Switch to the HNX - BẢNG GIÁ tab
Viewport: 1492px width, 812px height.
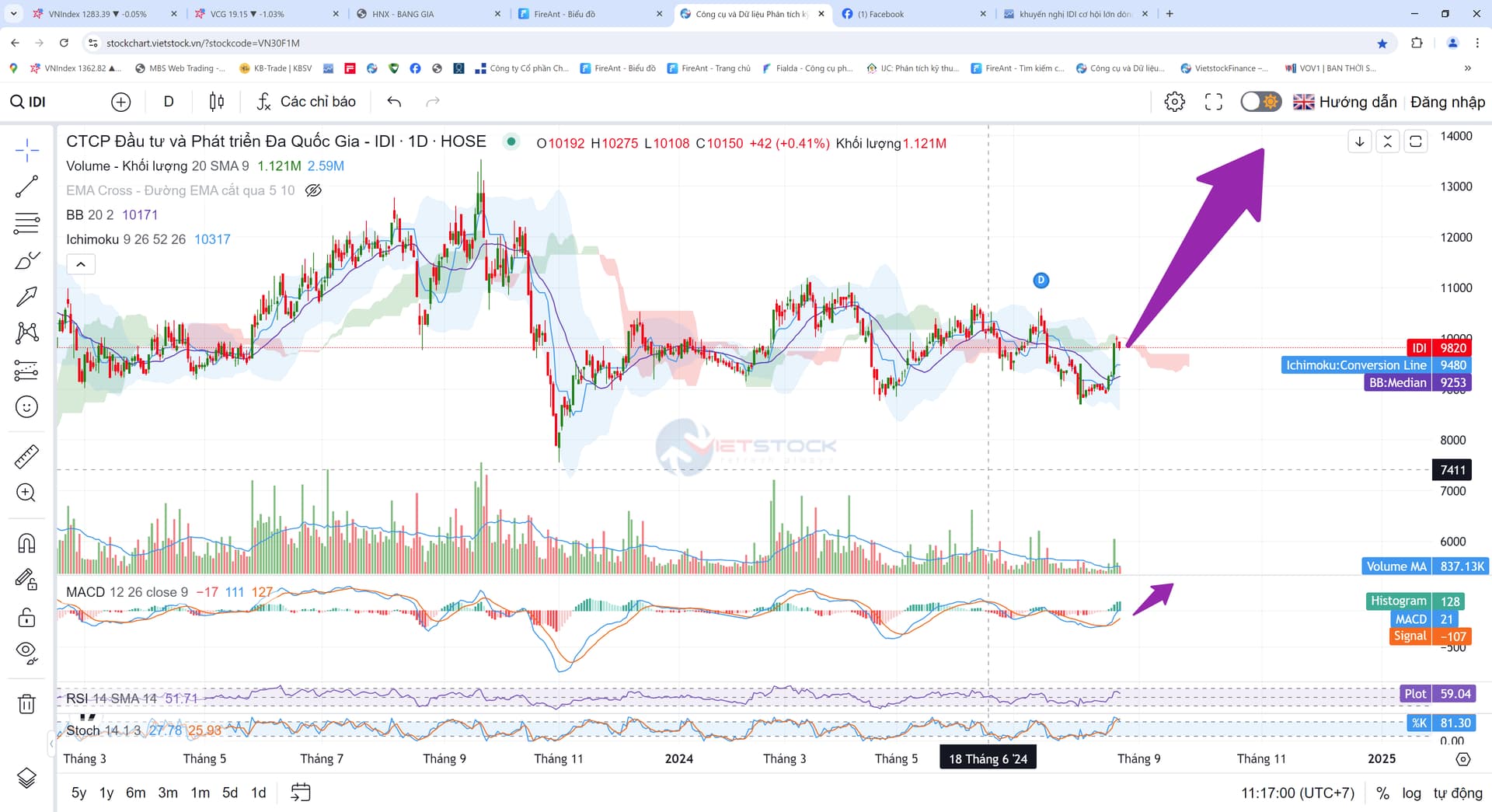point(428,14)
